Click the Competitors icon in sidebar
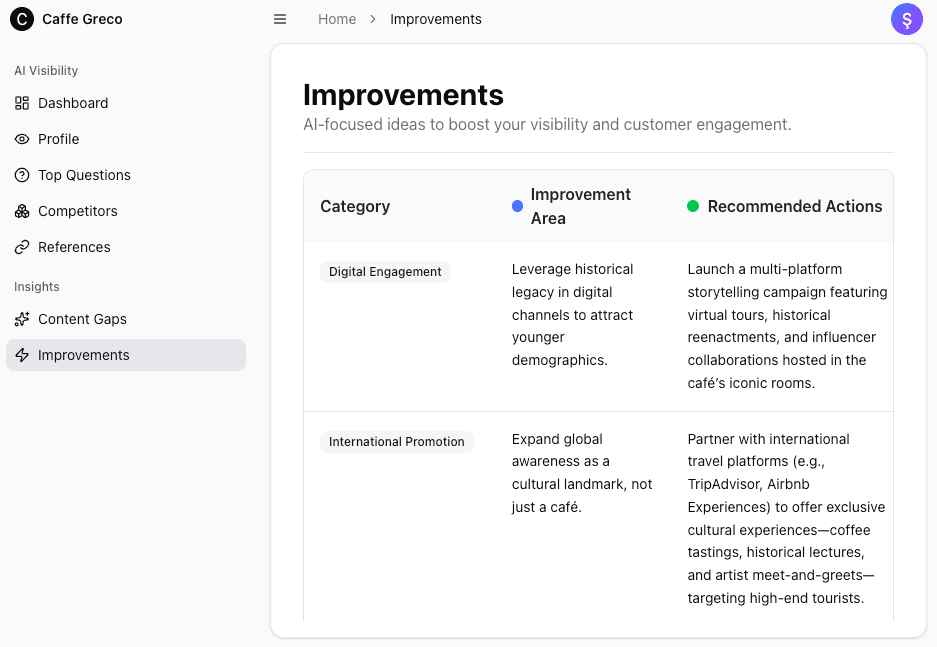Image resolution: width=937 pixels, height=647 pixels. click(x=22, y=211)
